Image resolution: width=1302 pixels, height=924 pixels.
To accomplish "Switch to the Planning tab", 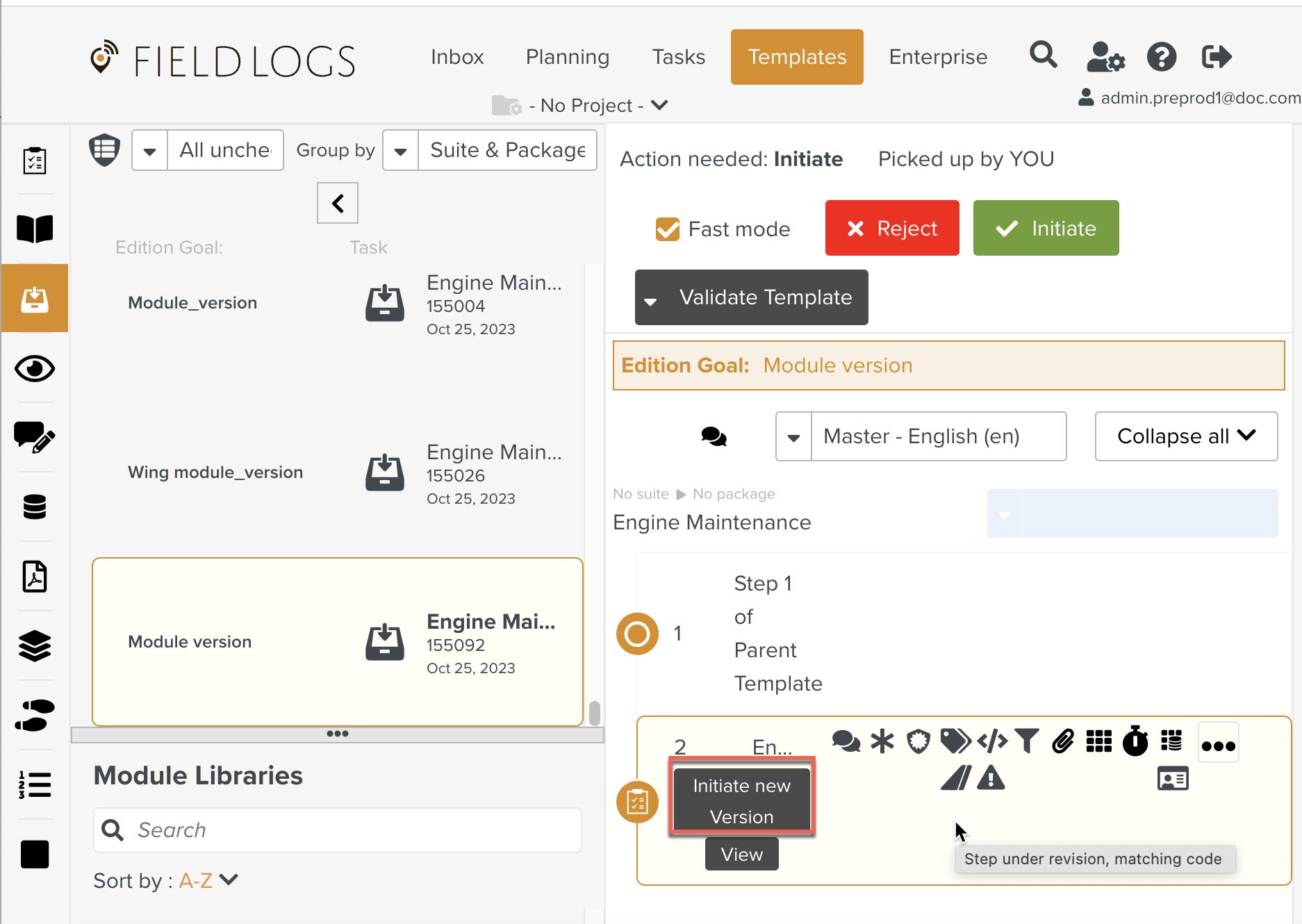I will pos(567,57).
